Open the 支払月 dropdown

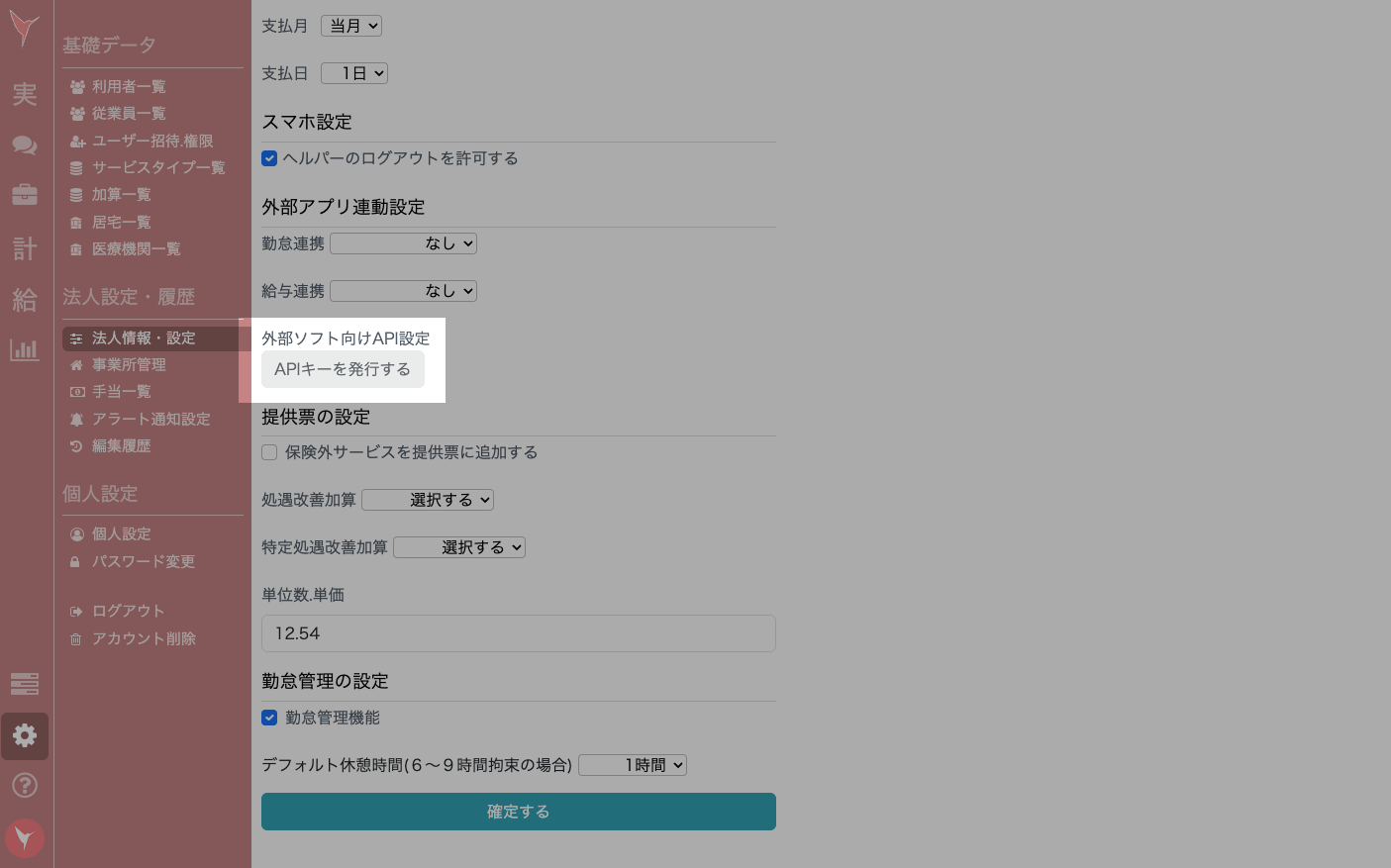pyautogui.click(x=350, y=25)
